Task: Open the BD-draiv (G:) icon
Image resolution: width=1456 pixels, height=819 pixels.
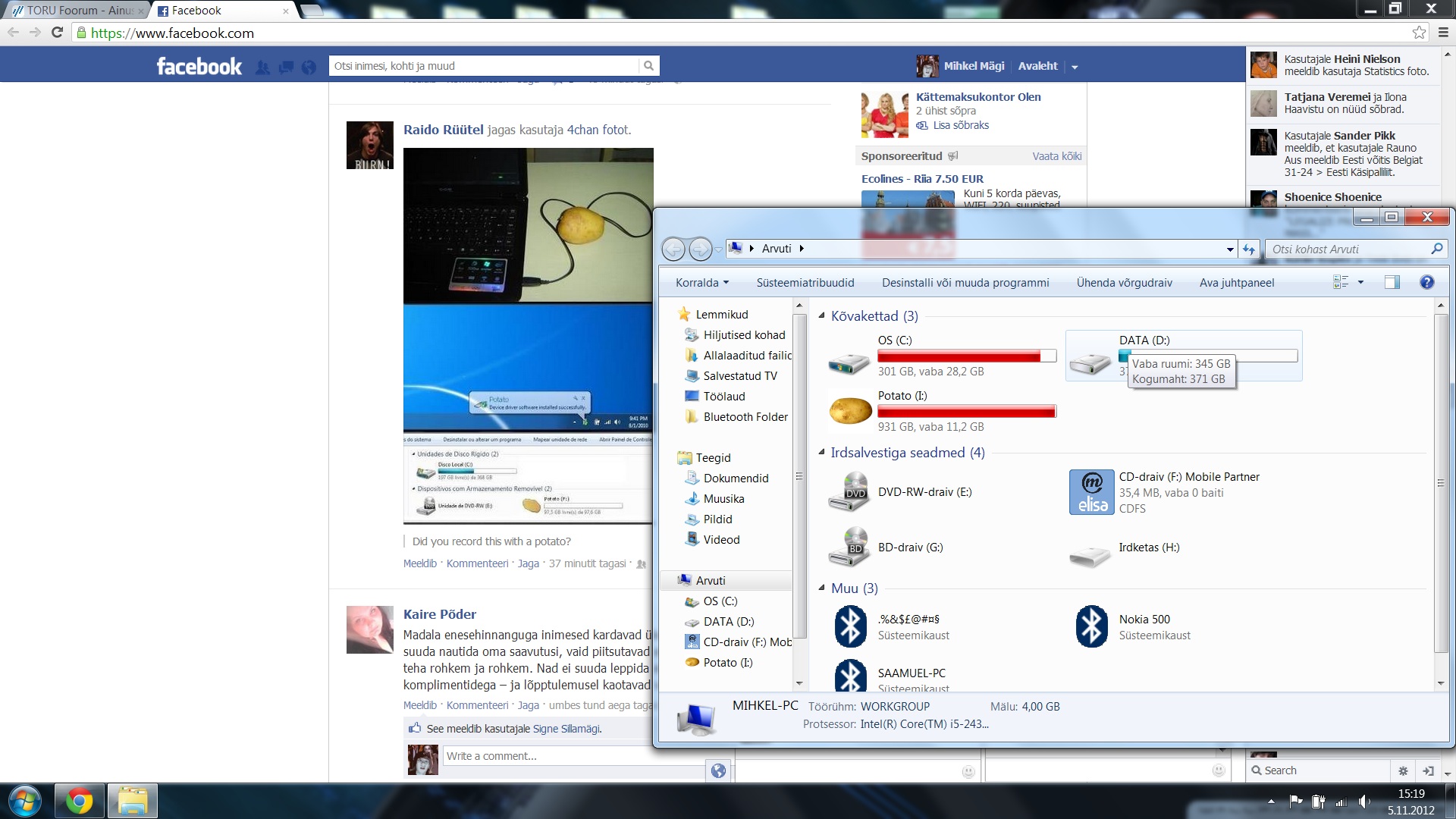Action: coord(850,547)
